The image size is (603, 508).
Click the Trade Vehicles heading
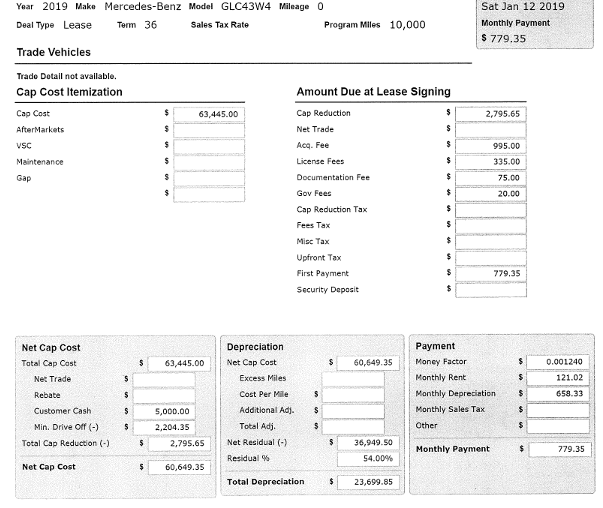pyautogui.click(x=53, y=52)
